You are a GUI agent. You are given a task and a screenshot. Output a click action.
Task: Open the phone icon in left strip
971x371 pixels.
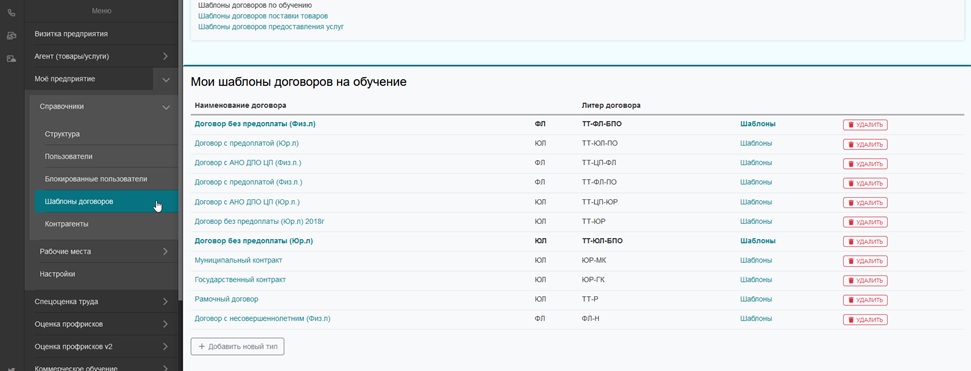coord(11,12)
